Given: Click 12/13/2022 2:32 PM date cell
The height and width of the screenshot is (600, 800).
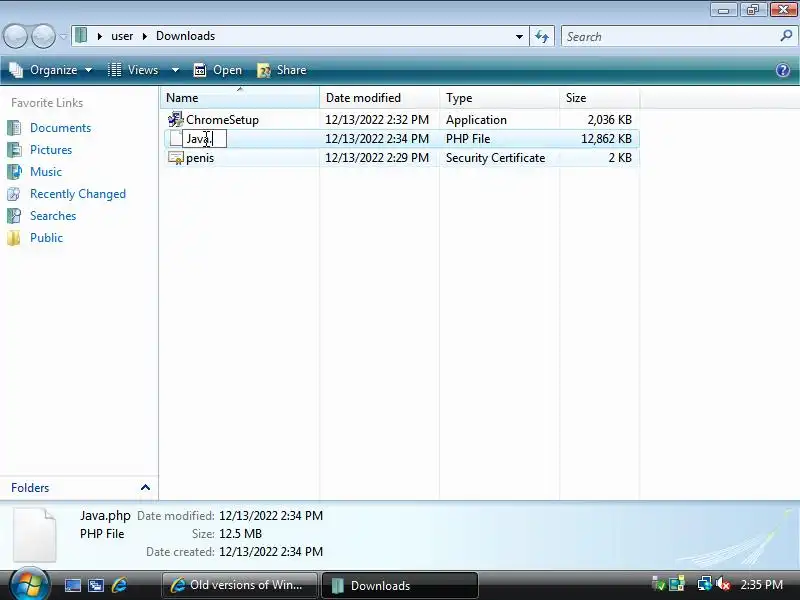Looking at the screenshot, I should (x=377, y=120).
